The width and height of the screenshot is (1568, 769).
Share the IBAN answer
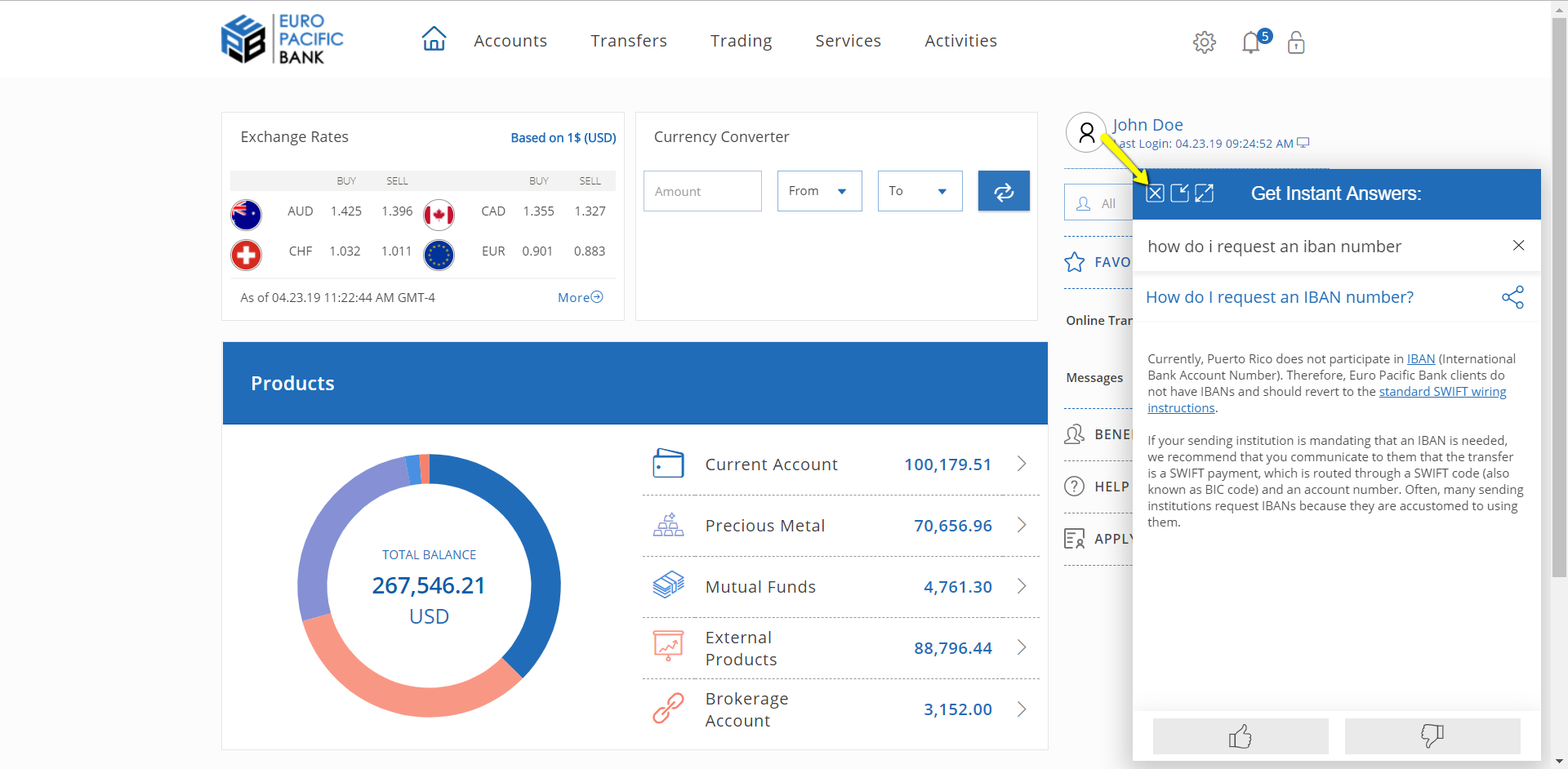point(1512,297)
